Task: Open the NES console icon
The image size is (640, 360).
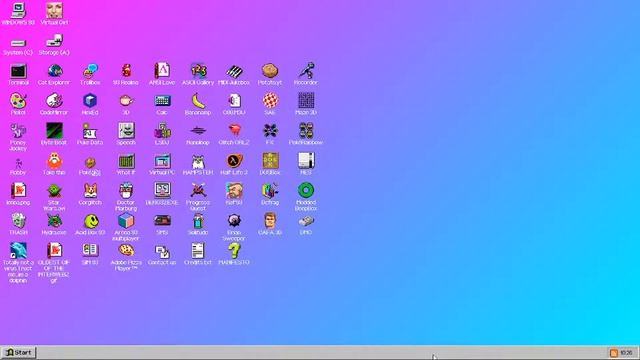Action: [306, 160]
